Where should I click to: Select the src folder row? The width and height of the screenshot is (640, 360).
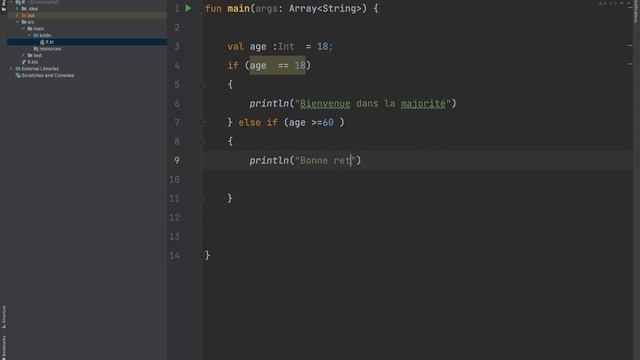(x=87, y=22)
